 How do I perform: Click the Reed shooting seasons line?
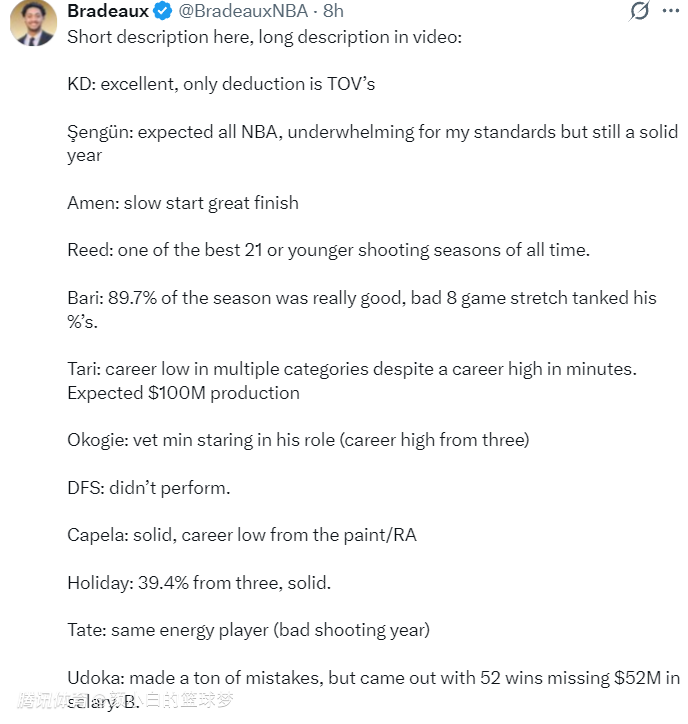tap(328, 250)
